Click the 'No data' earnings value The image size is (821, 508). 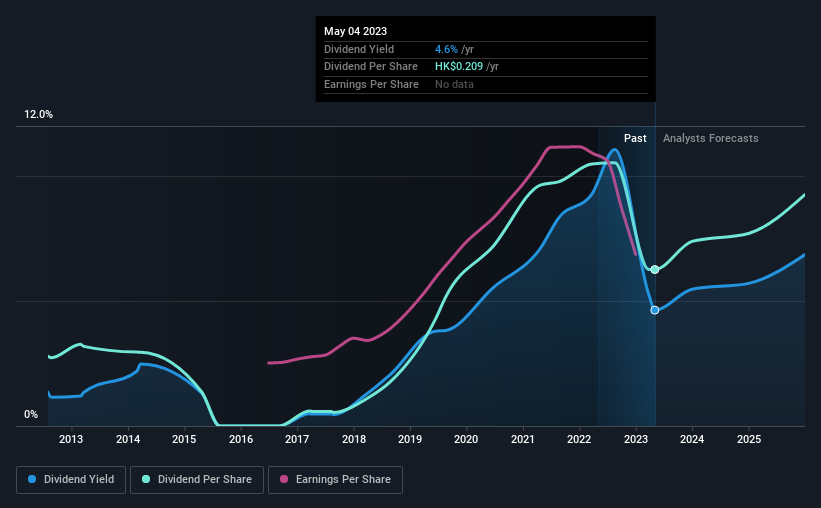[x=454, y=84]
